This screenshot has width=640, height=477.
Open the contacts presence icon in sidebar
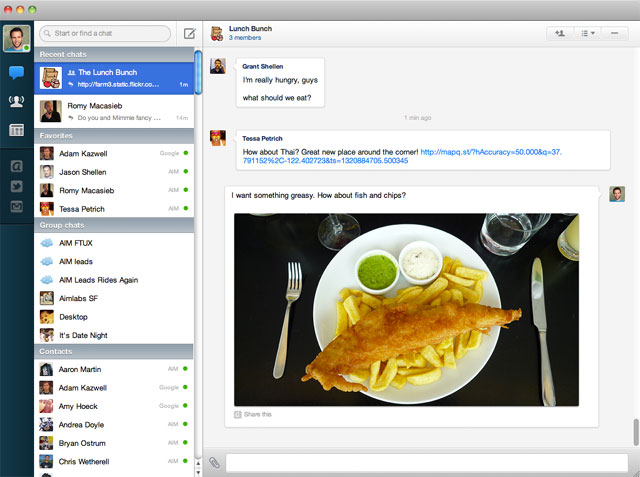(x=17, y=101)
